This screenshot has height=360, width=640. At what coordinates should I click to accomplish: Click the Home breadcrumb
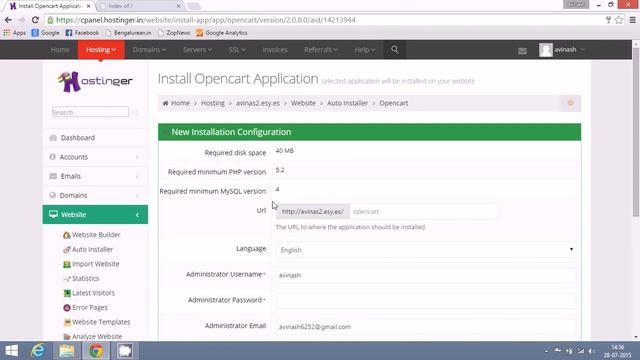[176, 103]
